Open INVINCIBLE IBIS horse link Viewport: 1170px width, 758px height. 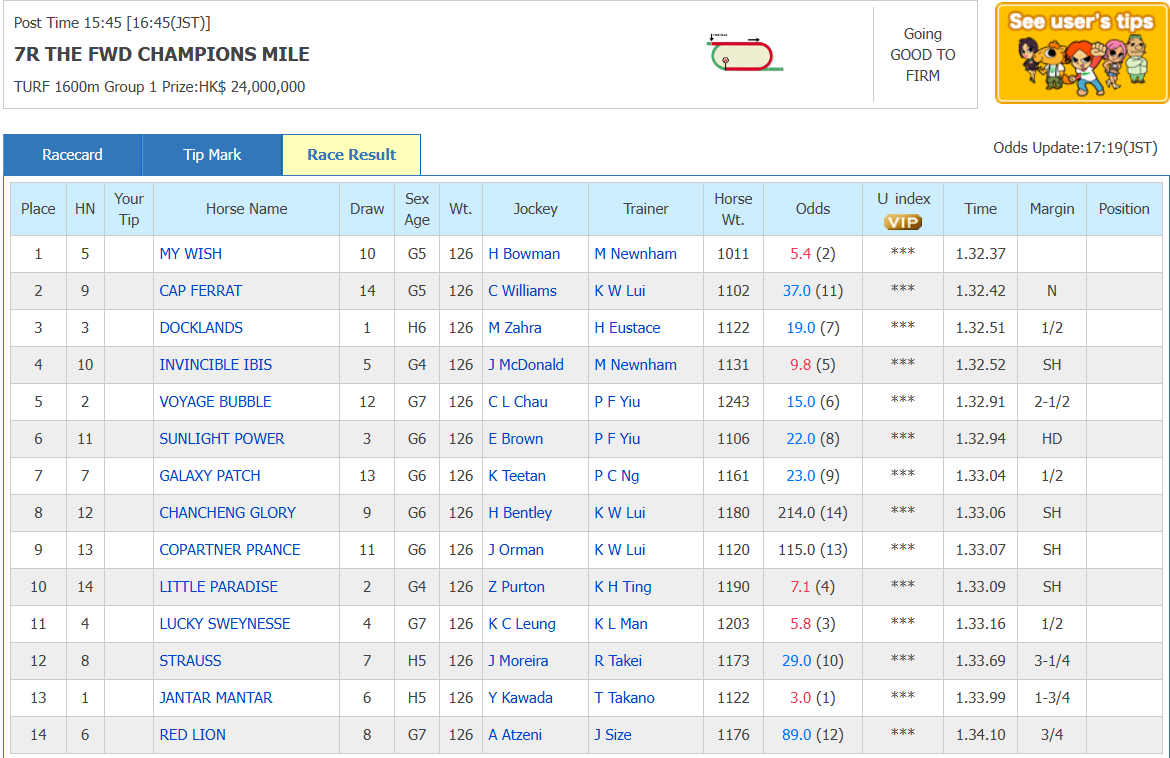tap(216, 365)
